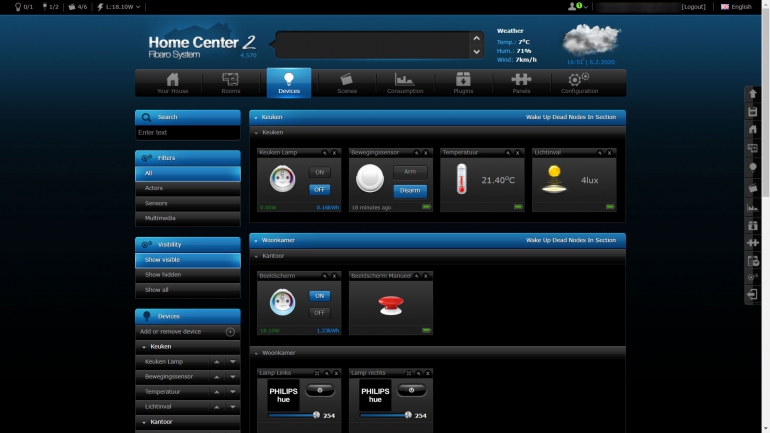Open the Plugins tab icon
This screenshot has width=770, height=433.
(463, 83)
